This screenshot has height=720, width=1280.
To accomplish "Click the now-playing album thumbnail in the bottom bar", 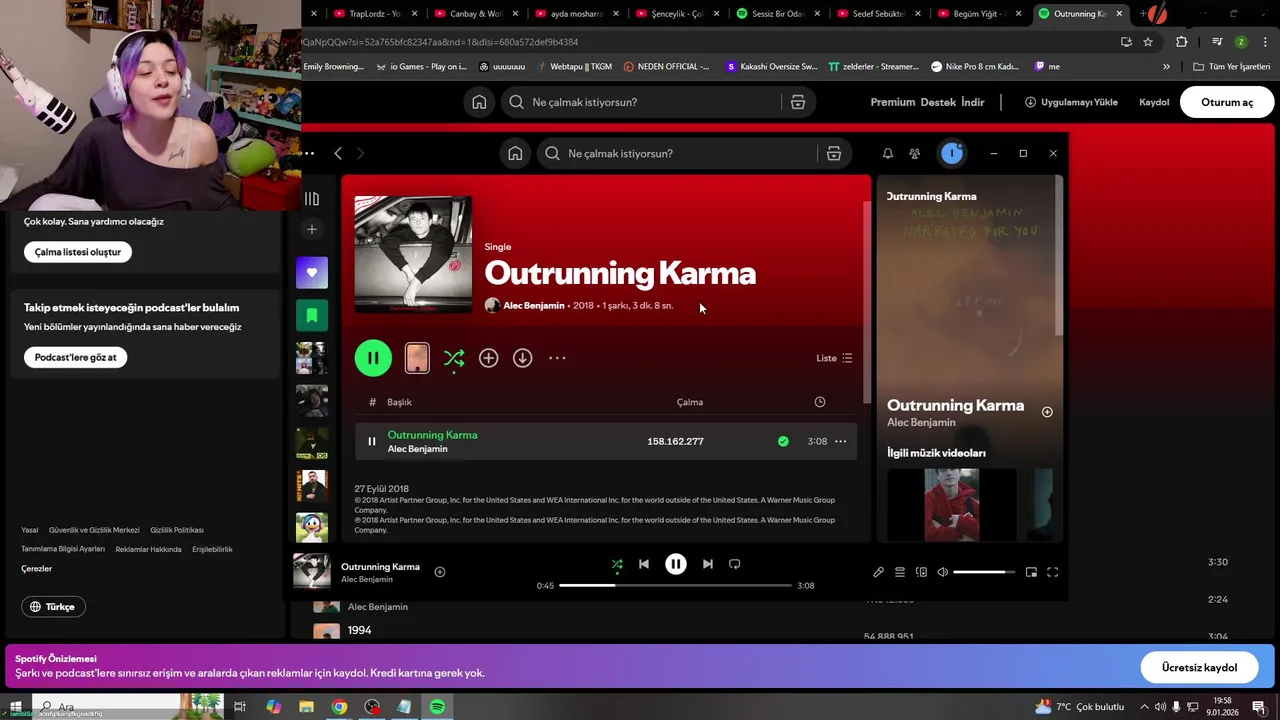I will pyautogui.click(x=312, y=572).
